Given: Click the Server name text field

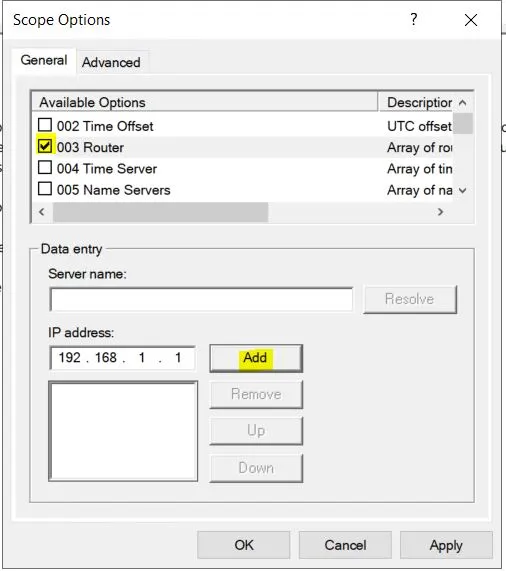Looking at the screenshot, I should pos(201,299).
